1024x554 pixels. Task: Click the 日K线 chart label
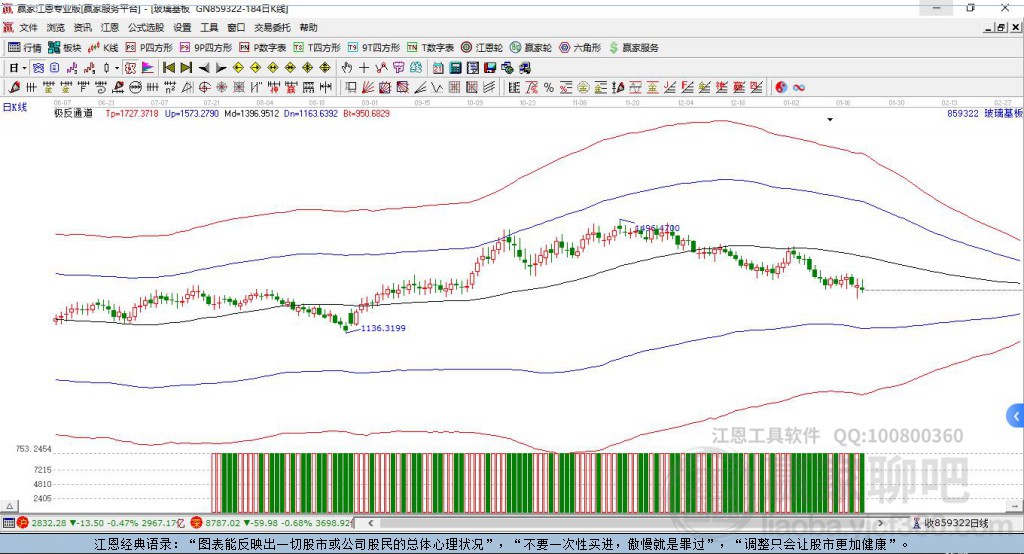point(15,107)
